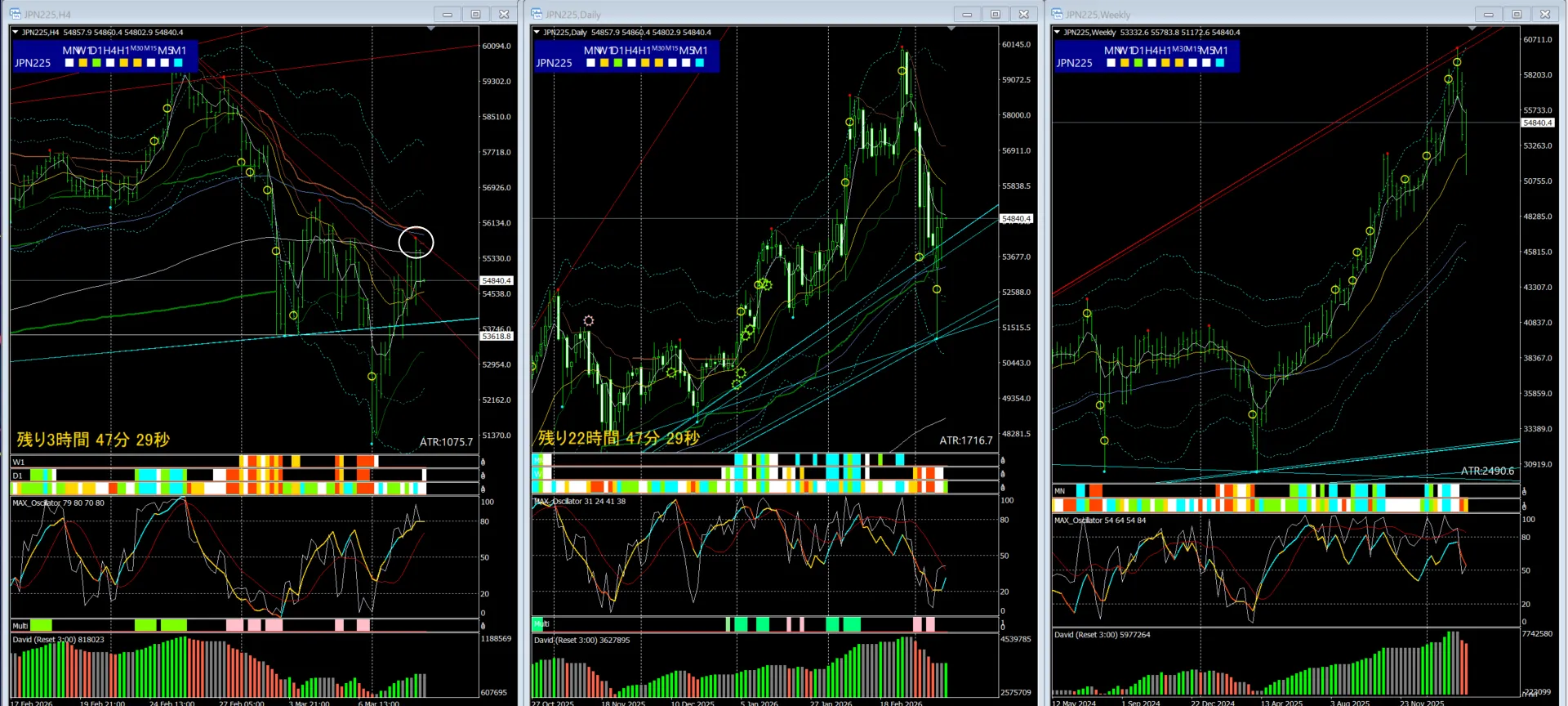The width and height of the screenshot is (1568, 706).
Task: Click the chart shift triangle marker atop the Daily chart
Action: point(951,29)
